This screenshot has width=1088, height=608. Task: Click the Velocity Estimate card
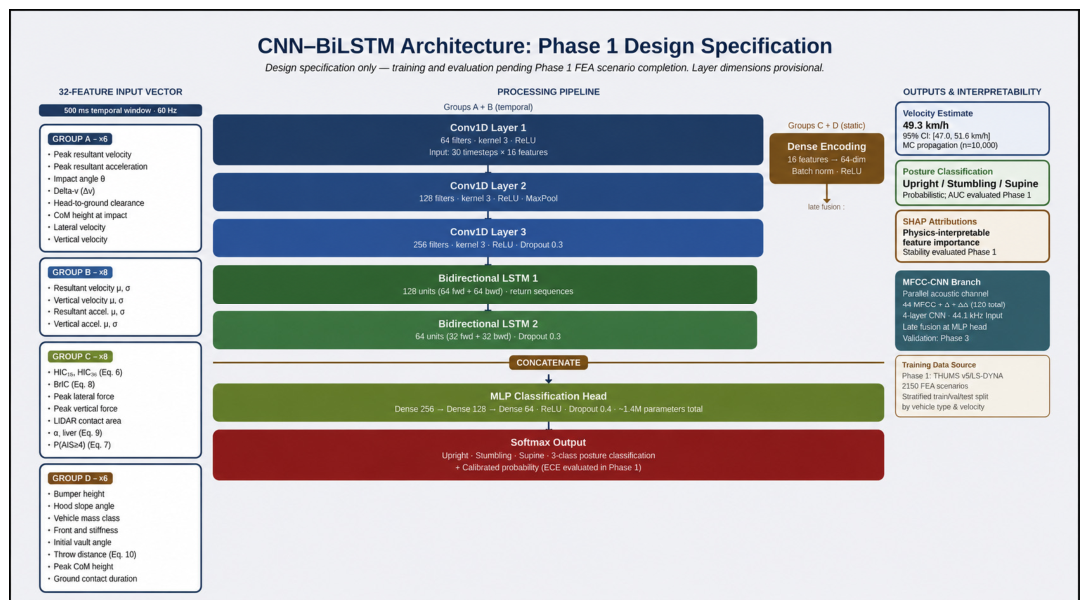[972, 128]
